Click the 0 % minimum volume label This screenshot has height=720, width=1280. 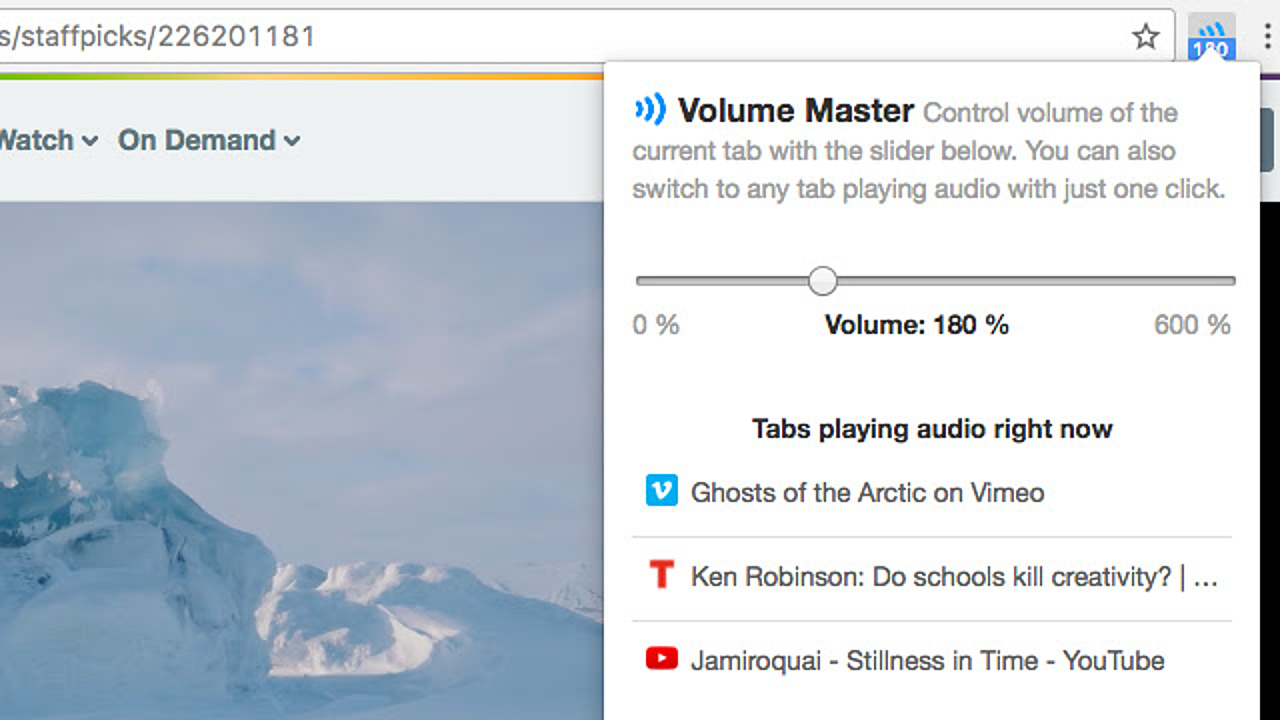click(656, 325)
